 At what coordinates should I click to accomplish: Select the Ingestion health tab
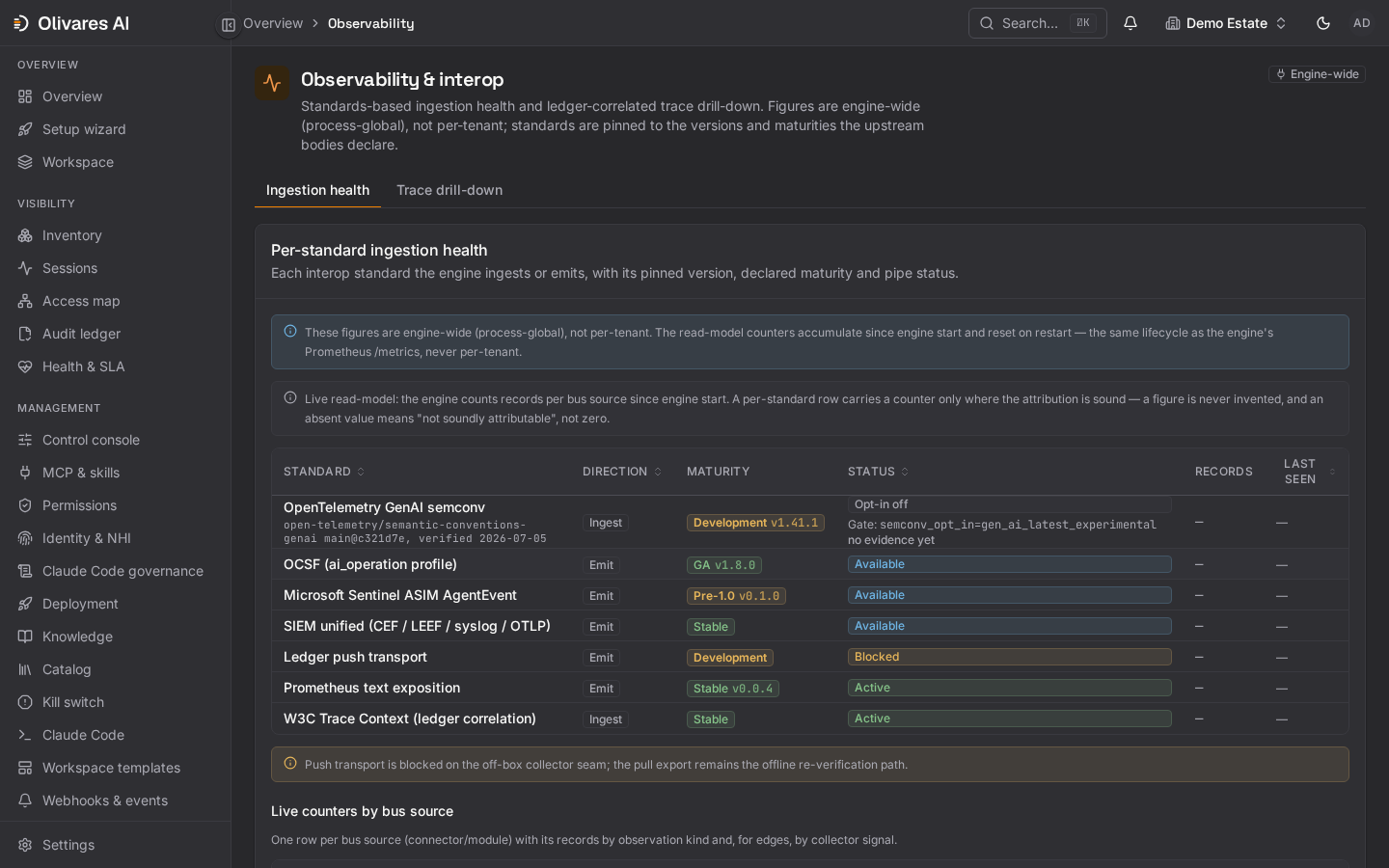(317, 190)
